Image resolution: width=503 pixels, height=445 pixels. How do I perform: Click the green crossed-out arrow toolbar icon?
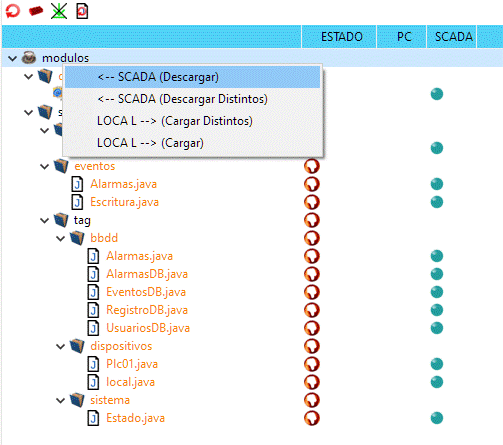coord(59,11)
